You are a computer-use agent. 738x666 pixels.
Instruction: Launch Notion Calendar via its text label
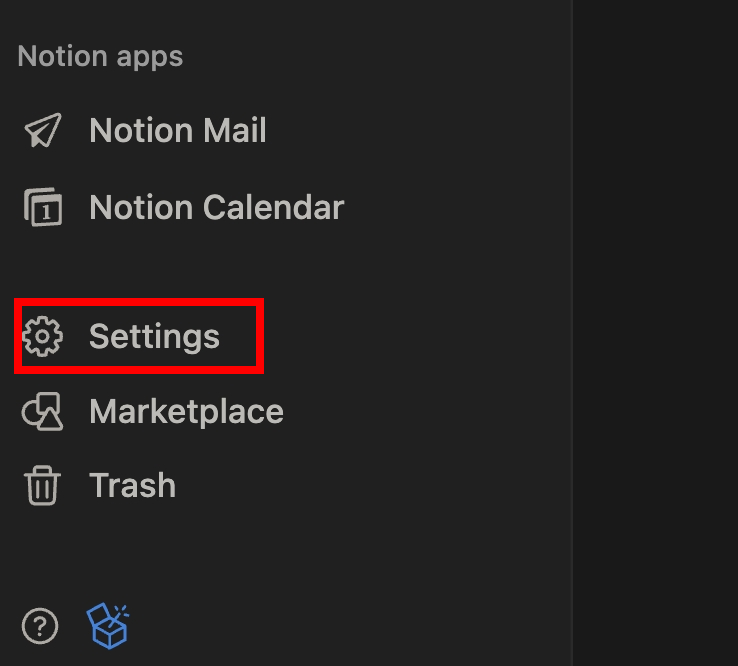(x=216, y=208)
